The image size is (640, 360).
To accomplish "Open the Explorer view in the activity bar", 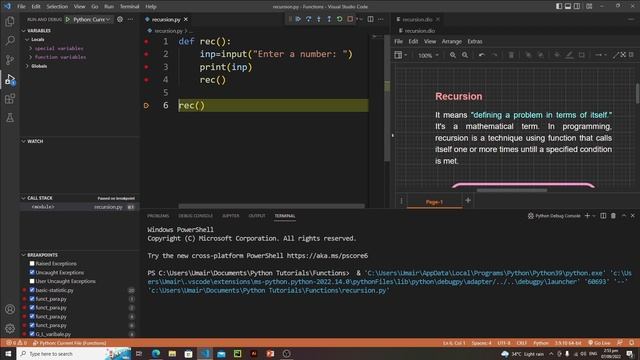I will [x=10, y=21].
